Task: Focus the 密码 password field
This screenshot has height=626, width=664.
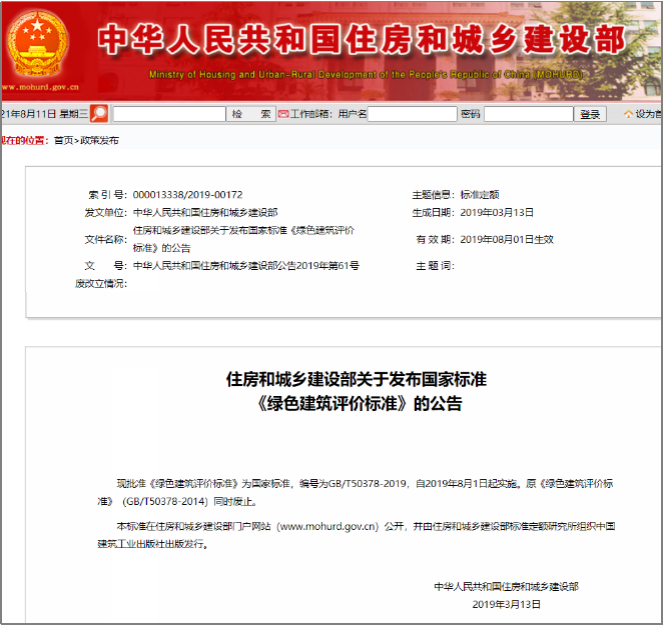Action: click(x=528, y=114)
